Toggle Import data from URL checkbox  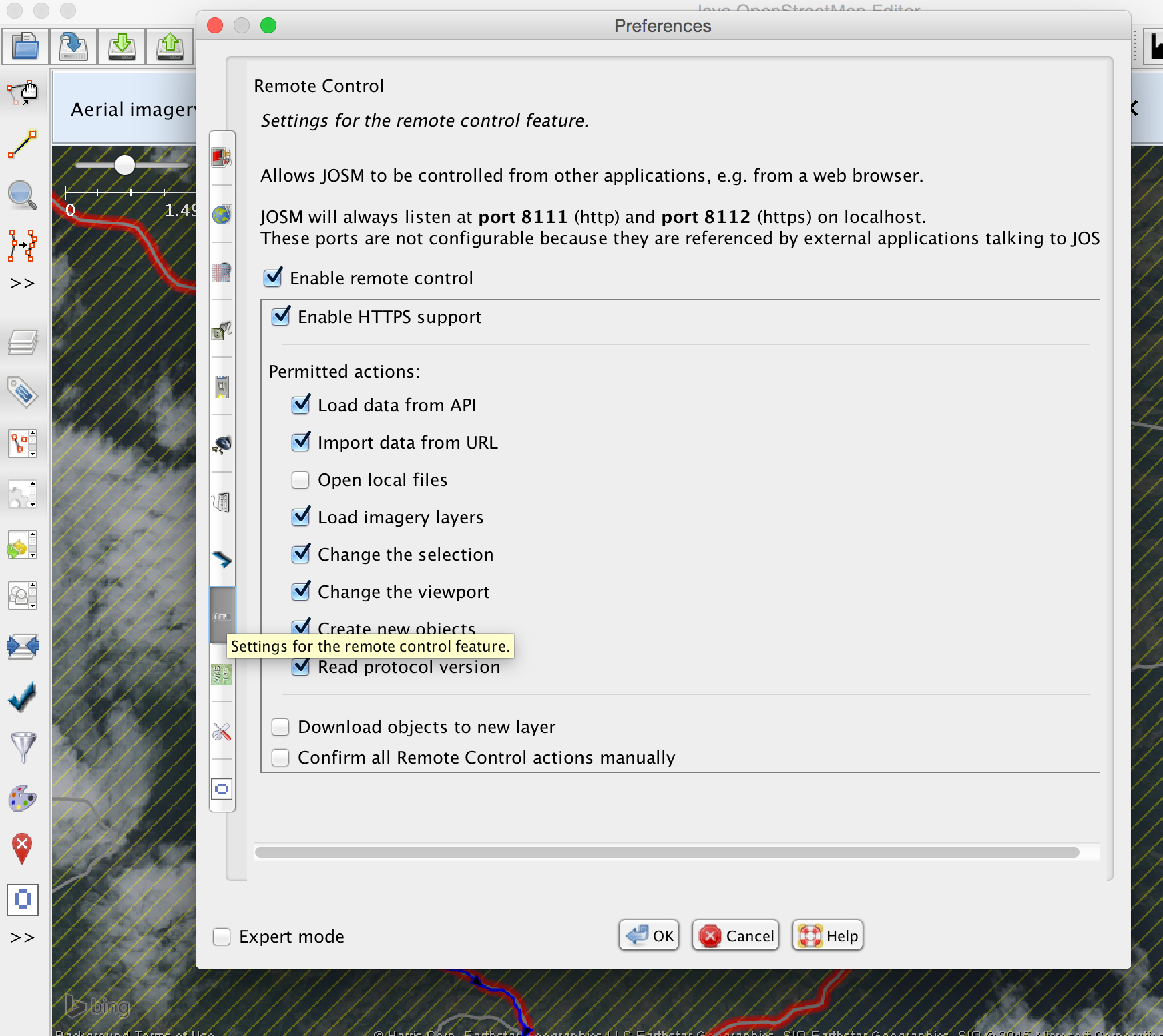point(300,442)
